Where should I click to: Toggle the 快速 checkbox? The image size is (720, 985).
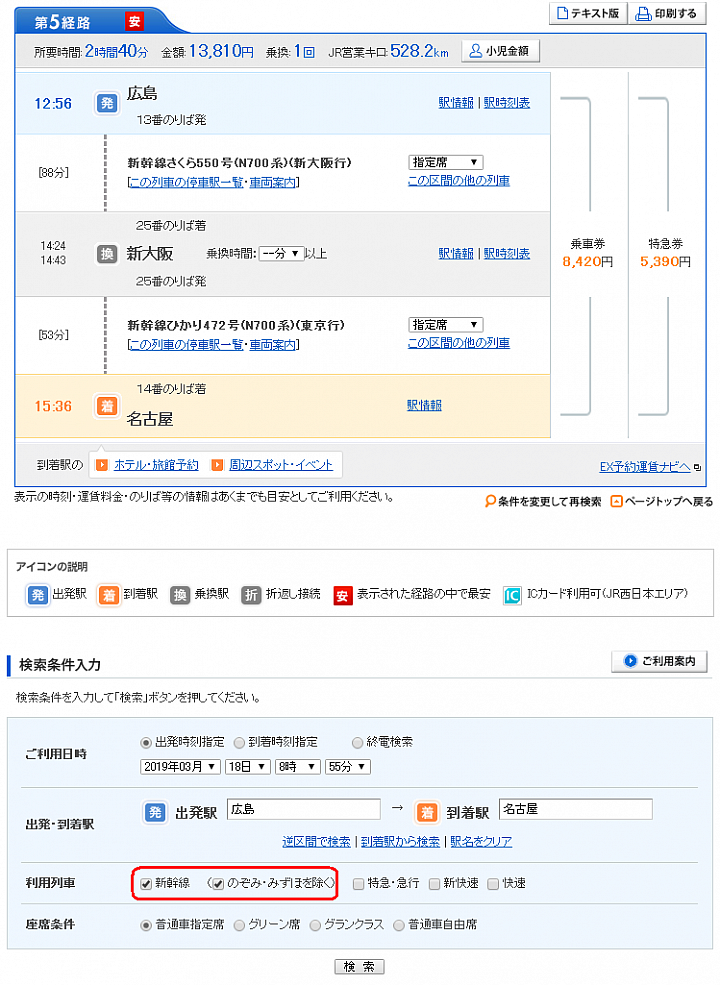click(493, 884)
